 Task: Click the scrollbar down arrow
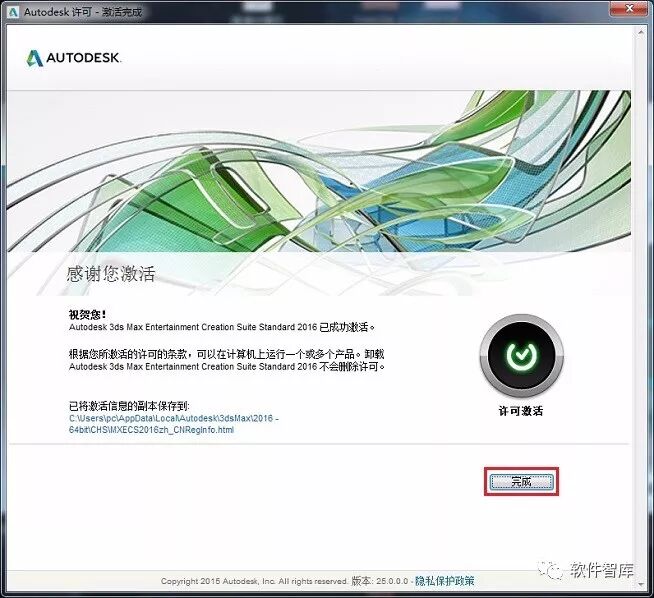click(640, 585)
